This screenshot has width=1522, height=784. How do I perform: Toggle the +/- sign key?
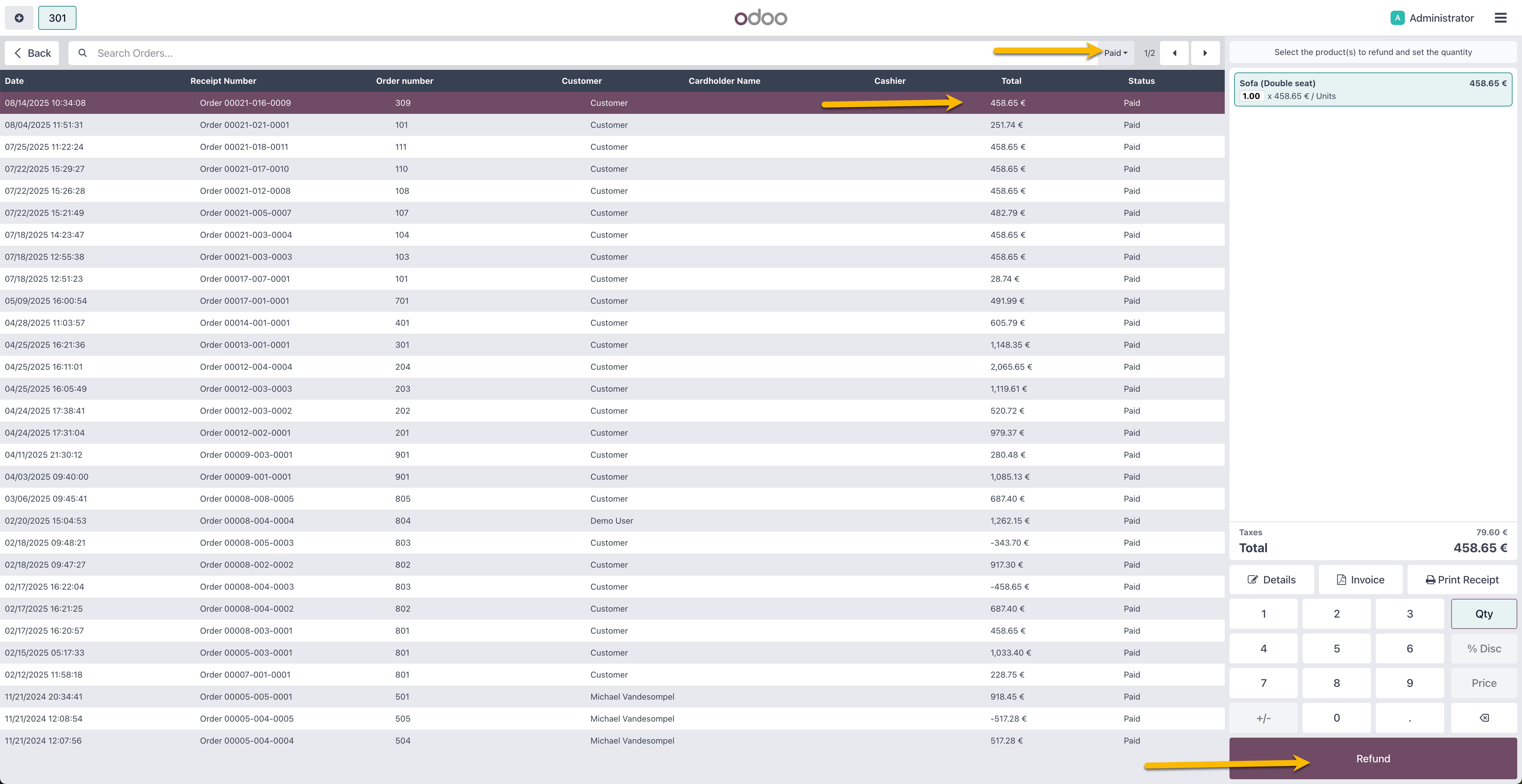click(x=1263, y=718)
